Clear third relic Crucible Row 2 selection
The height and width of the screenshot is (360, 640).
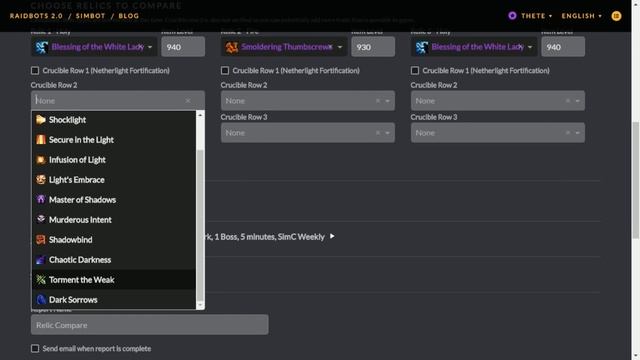tap(568, 101)
